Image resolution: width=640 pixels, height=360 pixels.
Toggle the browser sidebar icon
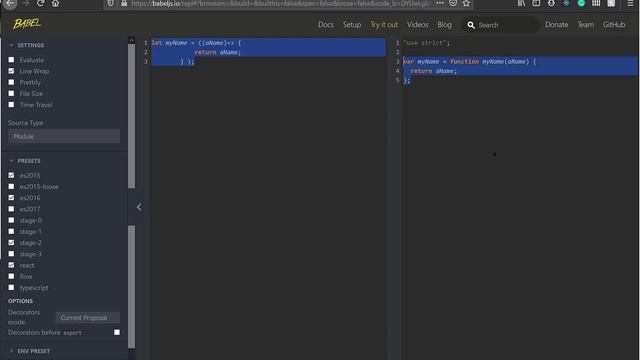tap(536, 3)
